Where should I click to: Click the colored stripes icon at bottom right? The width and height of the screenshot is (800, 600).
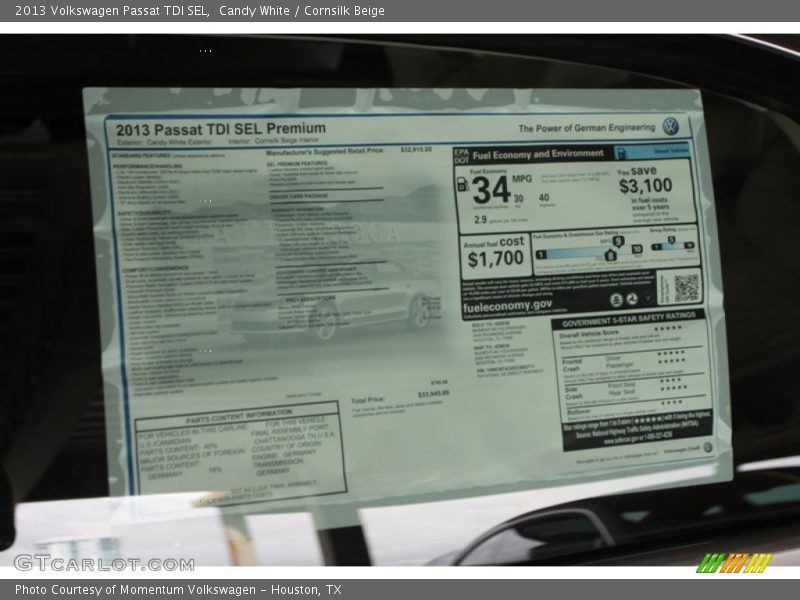(x=734, y=562)
